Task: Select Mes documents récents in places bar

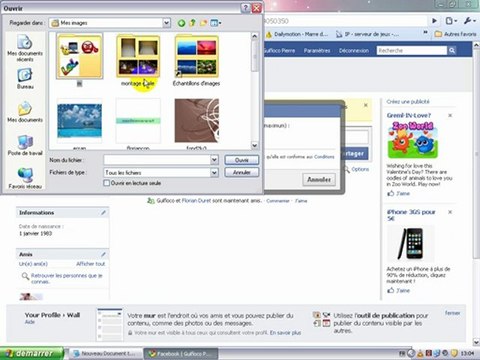Action: coord(25,49)
